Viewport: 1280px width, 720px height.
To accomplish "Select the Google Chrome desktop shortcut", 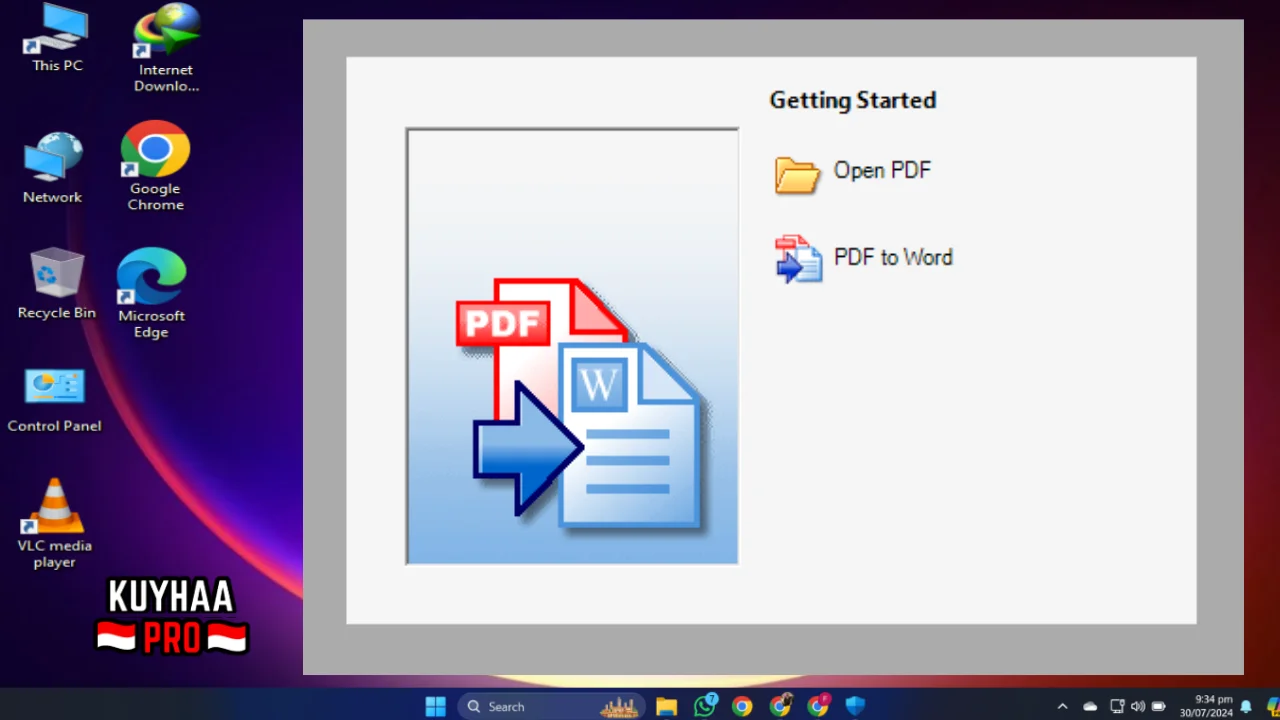I will click(156, 166).
